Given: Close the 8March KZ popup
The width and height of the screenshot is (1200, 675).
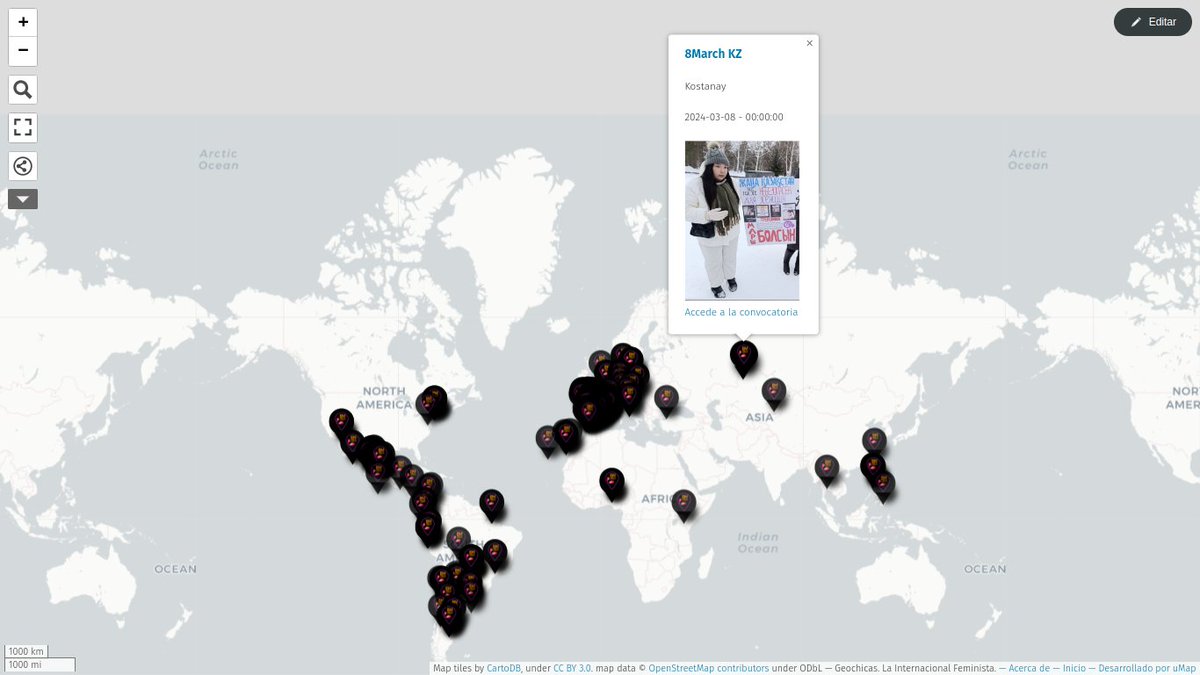Looking at the screenshot, I should (810, 42).
